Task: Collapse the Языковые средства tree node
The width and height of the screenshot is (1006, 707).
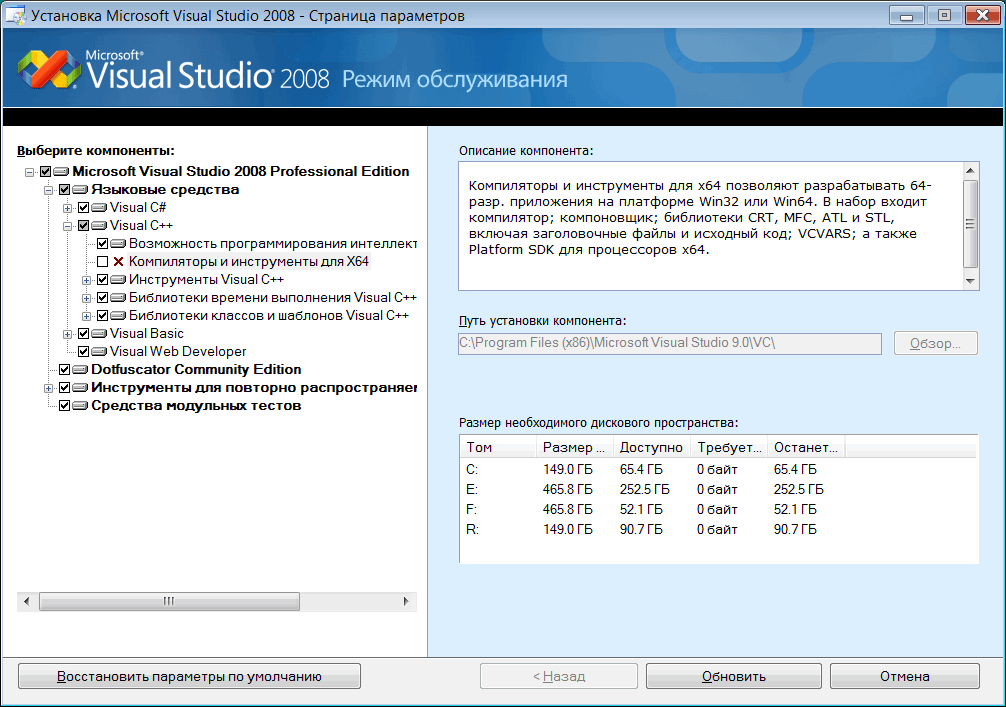Action: pos(48,190)
